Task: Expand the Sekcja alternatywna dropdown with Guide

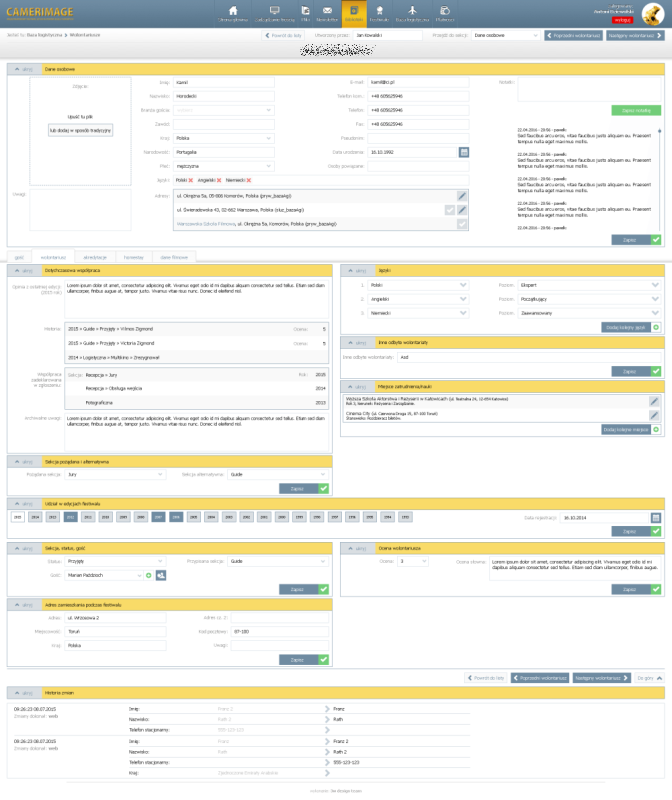Action: [x=278, y=475]
